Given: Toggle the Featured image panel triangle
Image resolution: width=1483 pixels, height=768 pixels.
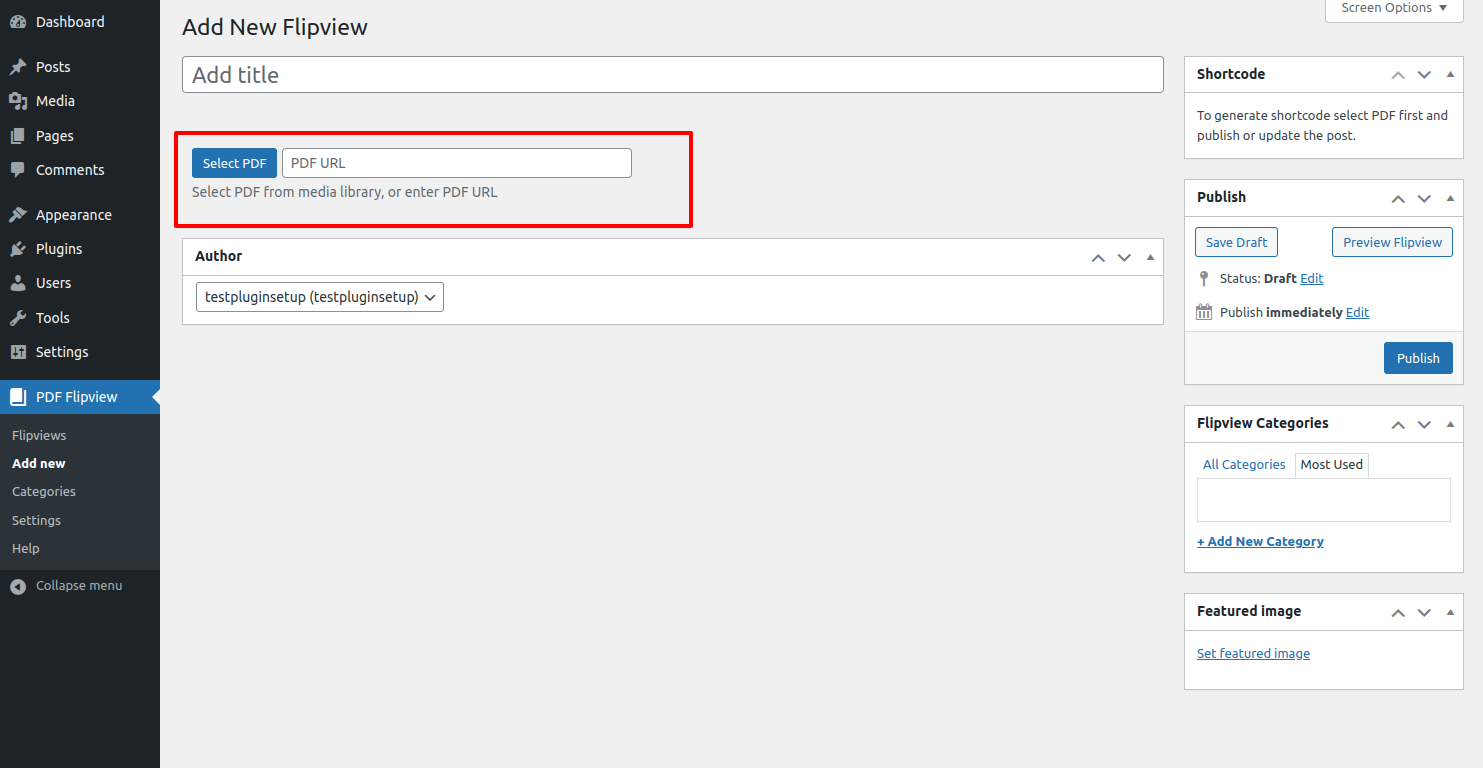Looking at the screenshot, I should 1450,611.
